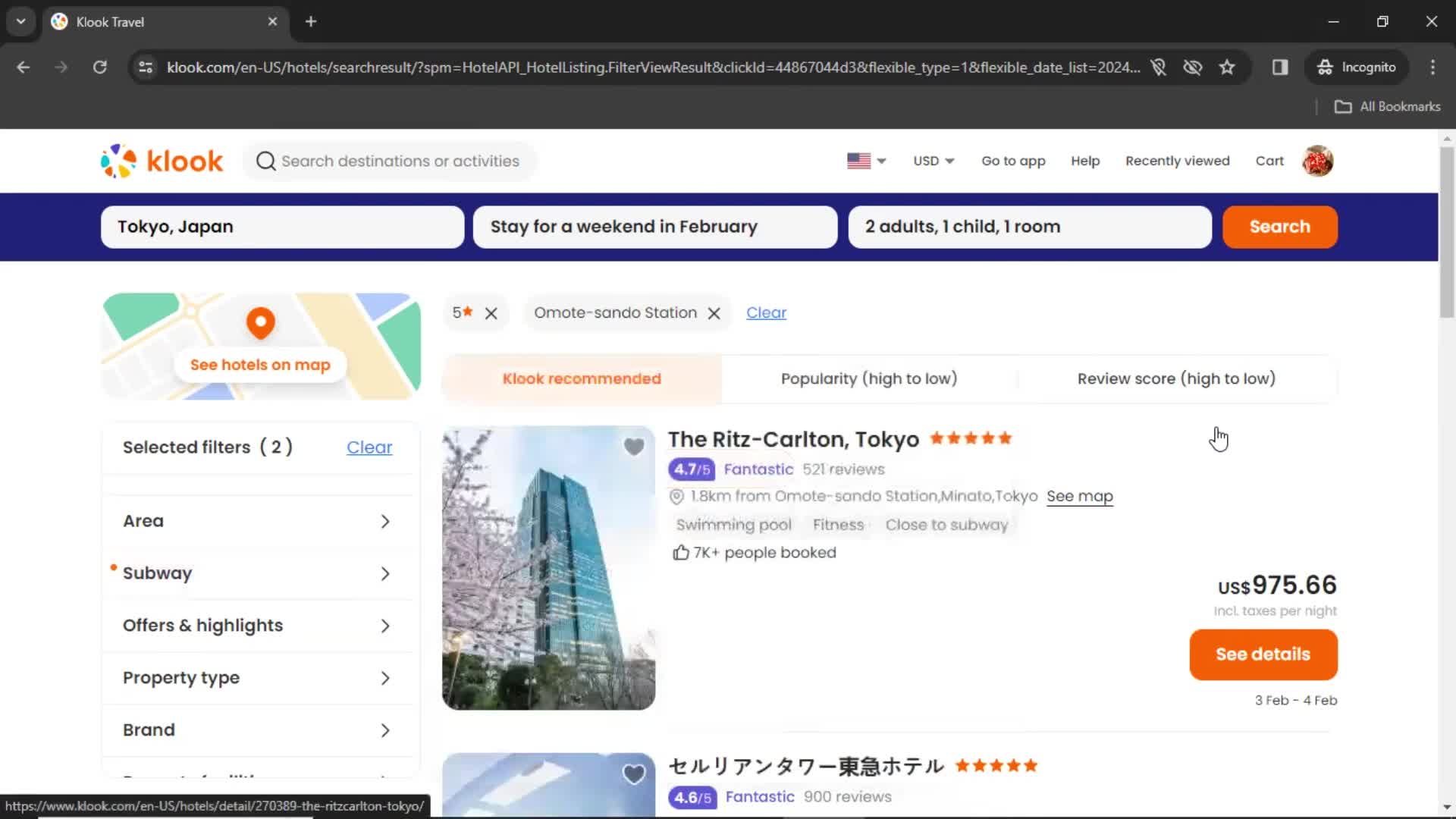Screen dimensions: 1456x819
Task: Open the second hotel's Japanese title
Action: [806, 766]
